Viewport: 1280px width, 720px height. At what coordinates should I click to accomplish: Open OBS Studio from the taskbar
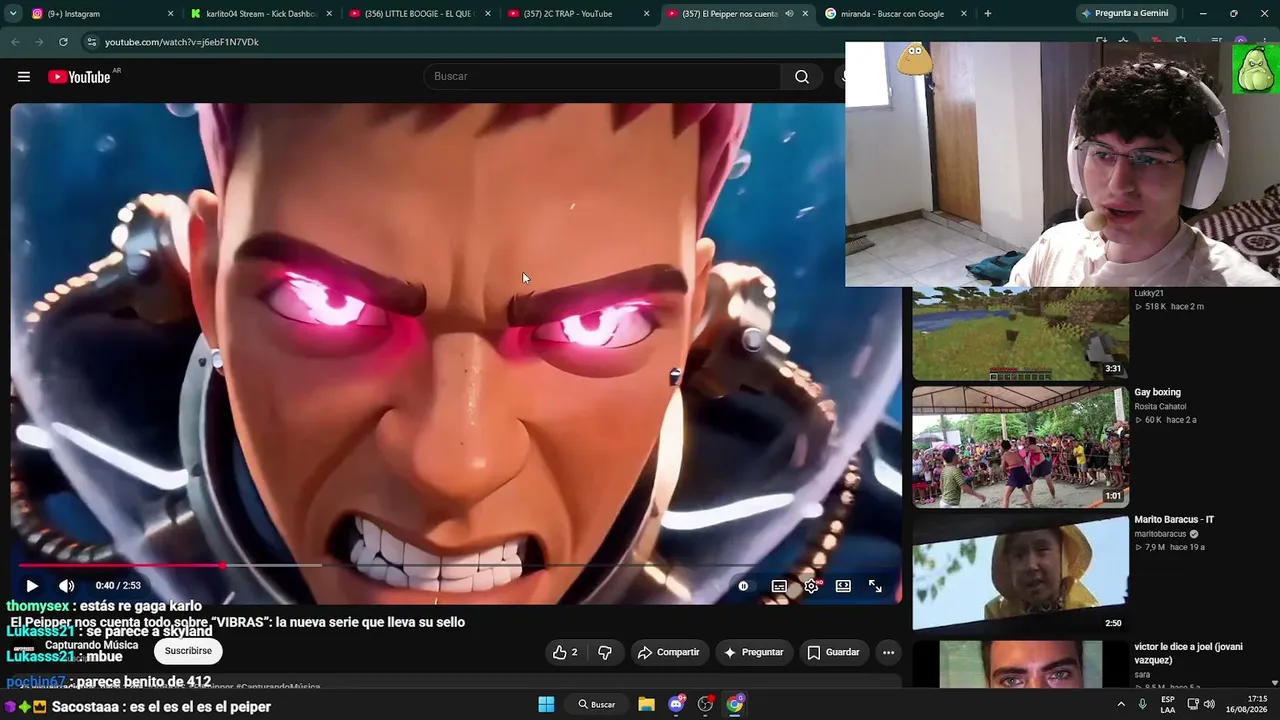coord(705,704)
